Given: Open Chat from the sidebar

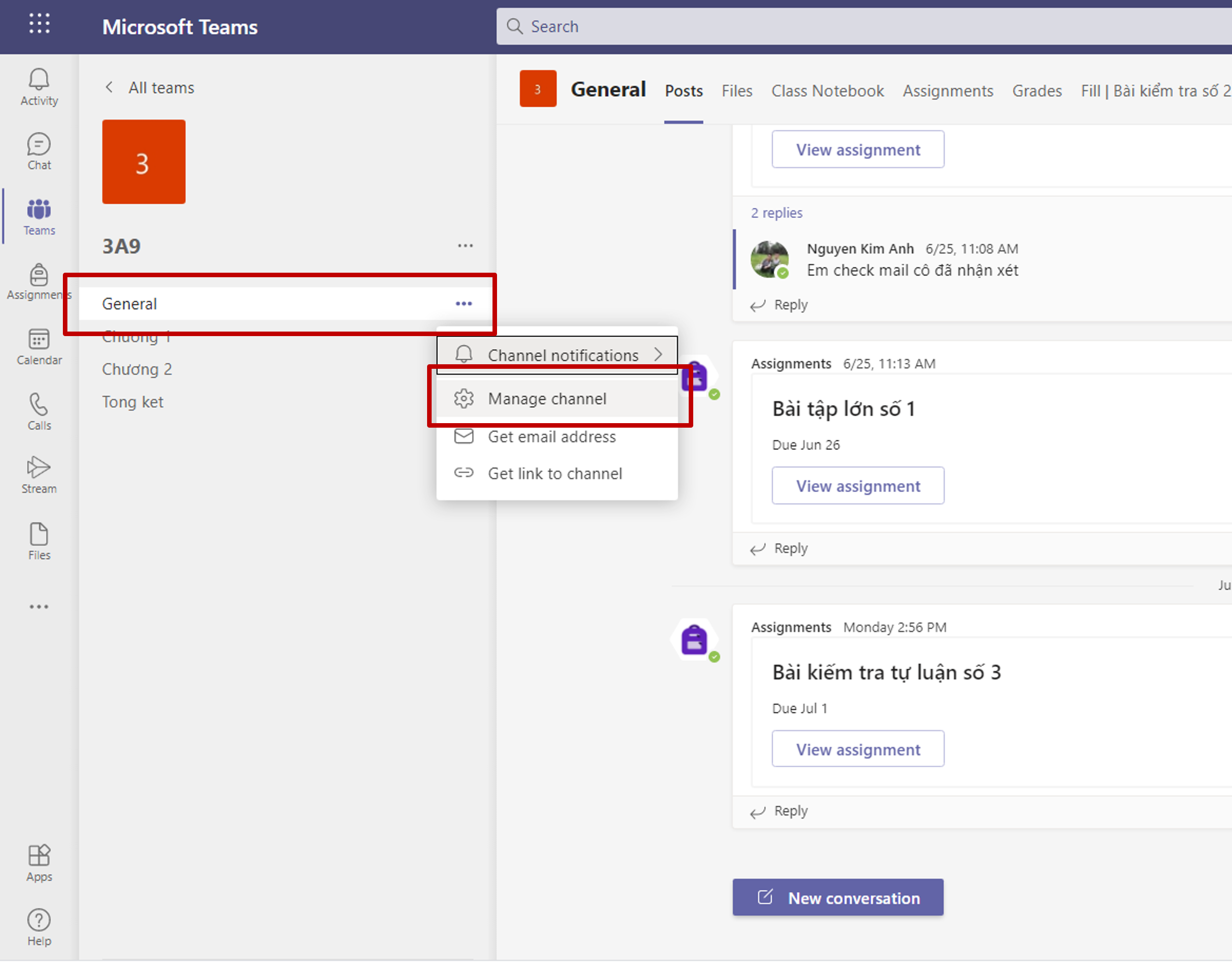Looking at the screenshot, I should pyautogui.click(x=39, y=151).
